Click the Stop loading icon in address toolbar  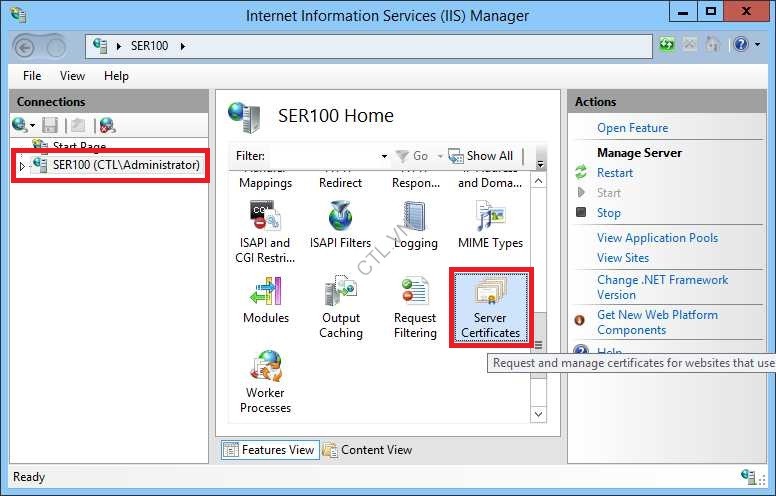coord(689,45)
